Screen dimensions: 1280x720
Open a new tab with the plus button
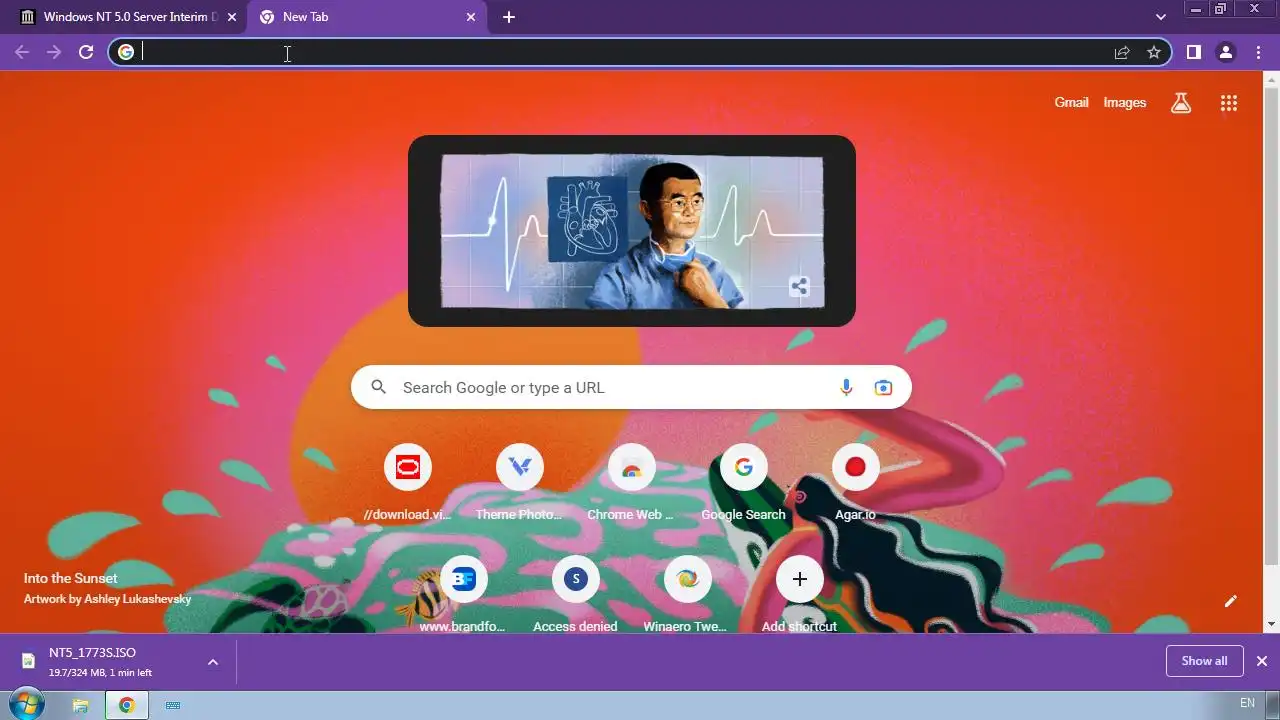pyautogui.click(x=509, y=17)
